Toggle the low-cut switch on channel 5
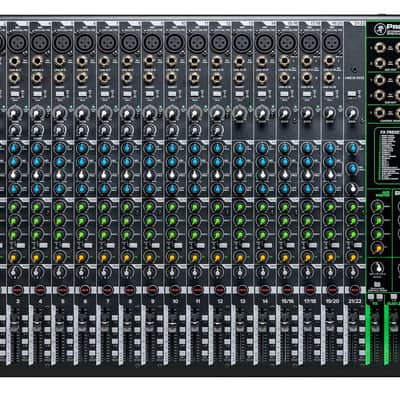This screenshot has height=400, width=400. 60,94
